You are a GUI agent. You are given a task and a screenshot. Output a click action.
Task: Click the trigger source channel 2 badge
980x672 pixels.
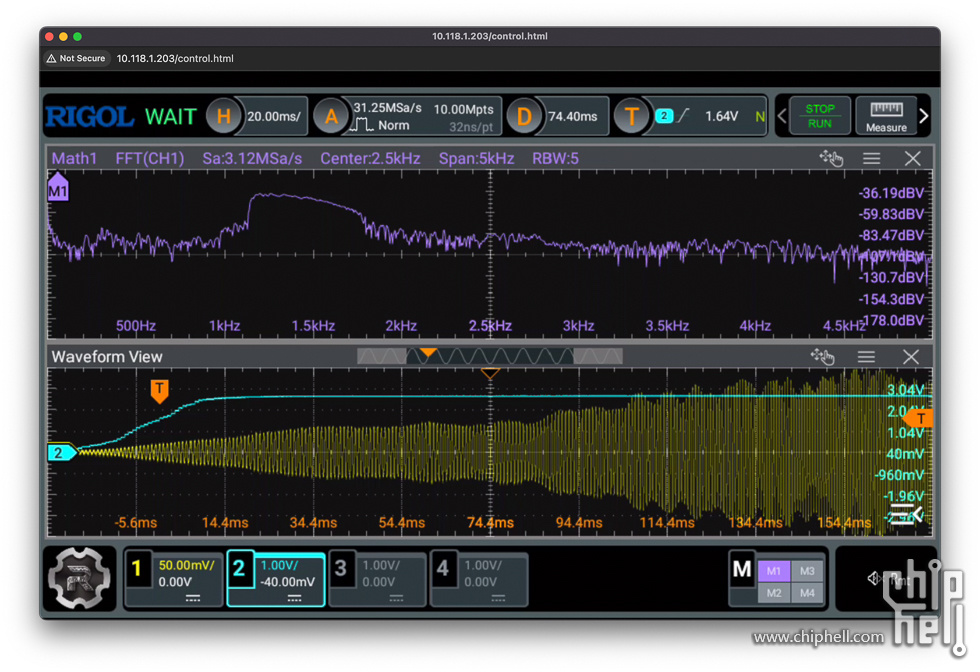664,116
